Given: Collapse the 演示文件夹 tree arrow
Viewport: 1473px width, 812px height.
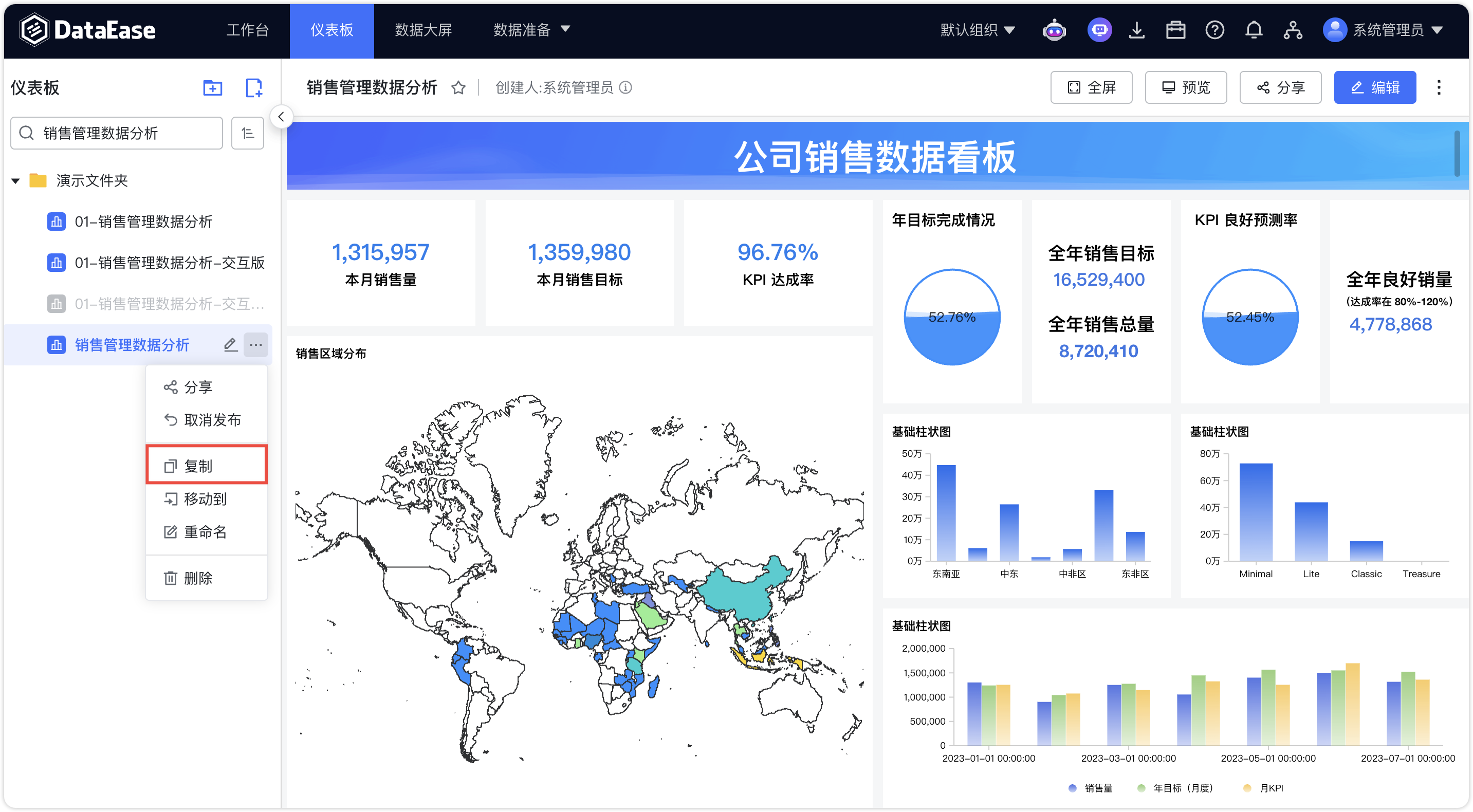Looking at the screenshot, I should point(15,181).
